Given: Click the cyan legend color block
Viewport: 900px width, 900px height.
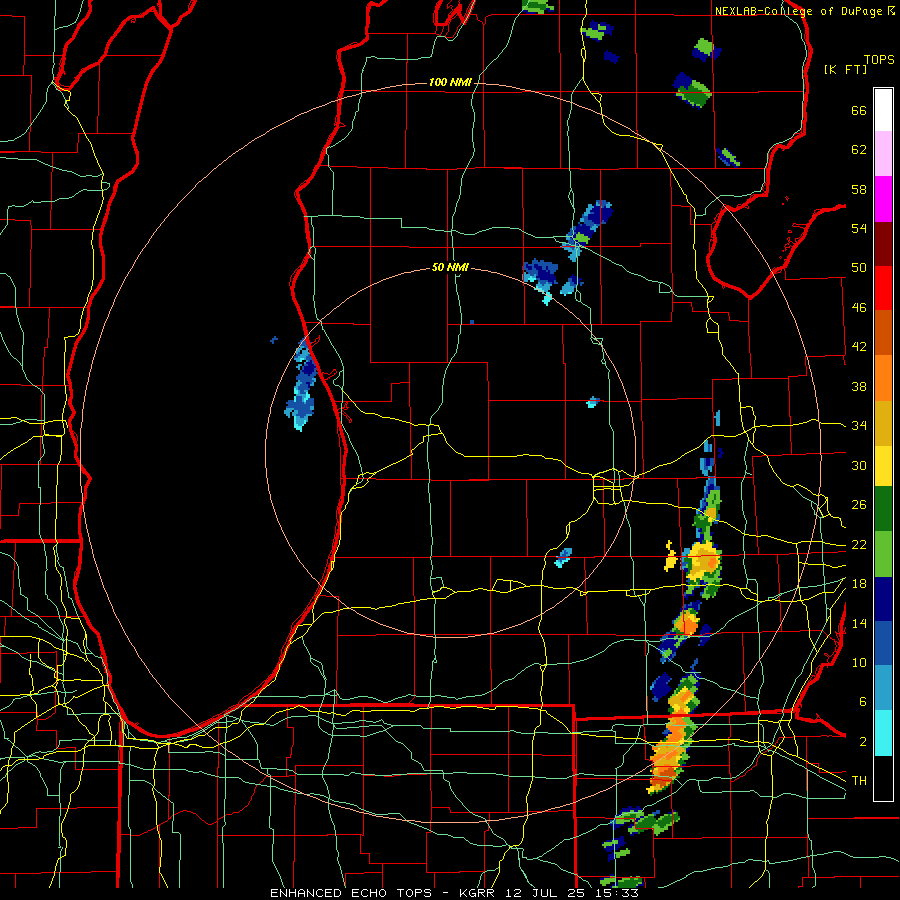Looking at the screenshot, I should [883, 734].
